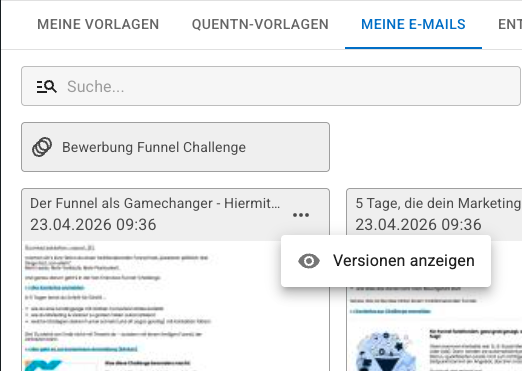522x371 pixels.
Task: Click the rings icon on Bewerbung Funnel Challenge
Action: click(42, 147)
